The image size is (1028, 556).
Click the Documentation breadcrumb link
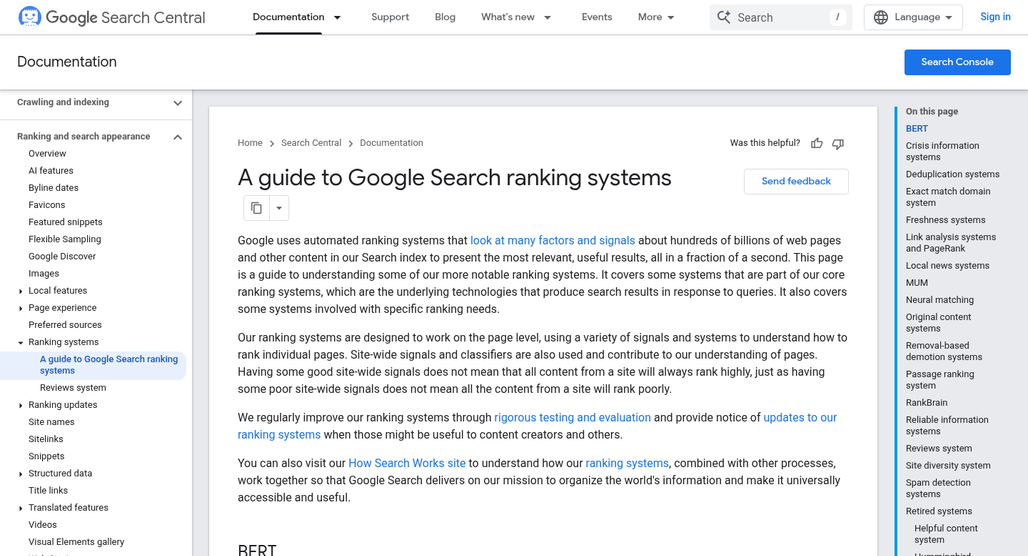[x=391, y=143]
